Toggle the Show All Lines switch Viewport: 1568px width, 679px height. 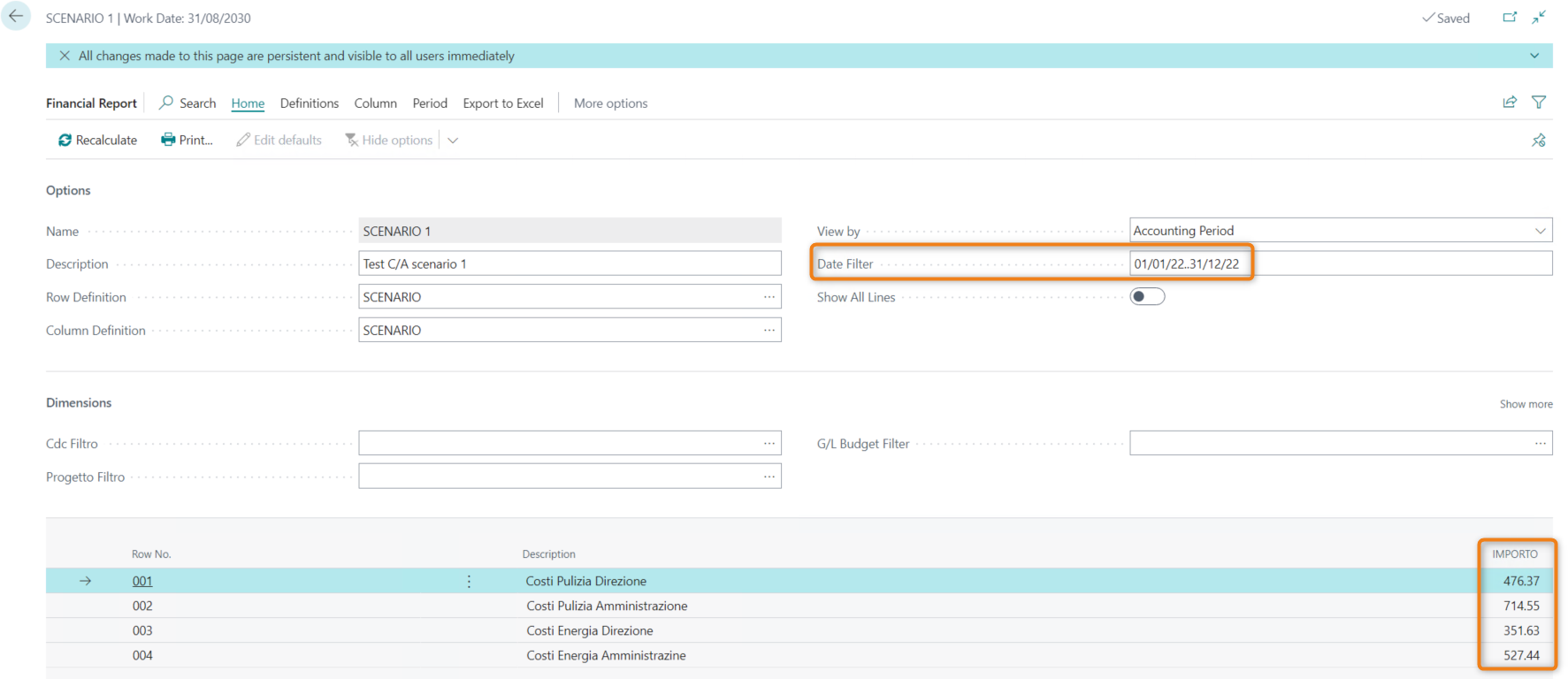coord(1147,296)
